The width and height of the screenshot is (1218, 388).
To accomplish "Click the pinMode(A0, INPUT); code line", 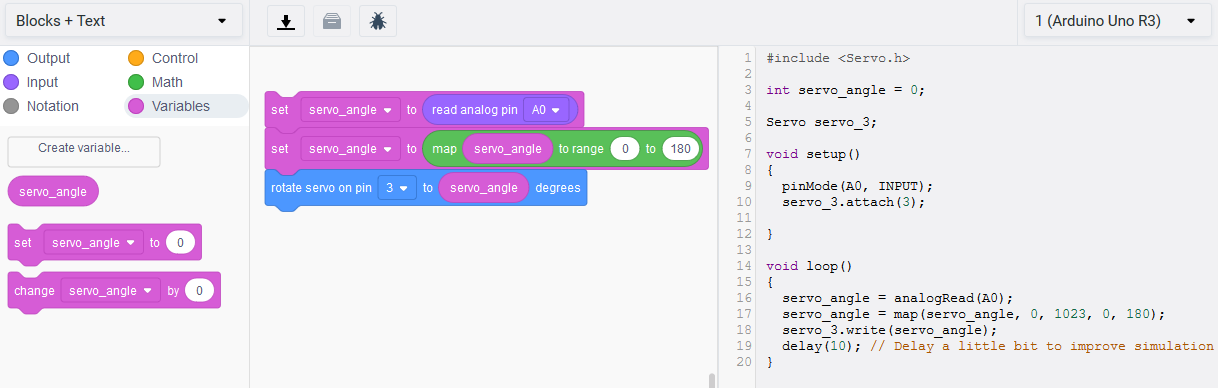I will coord(857,186).
